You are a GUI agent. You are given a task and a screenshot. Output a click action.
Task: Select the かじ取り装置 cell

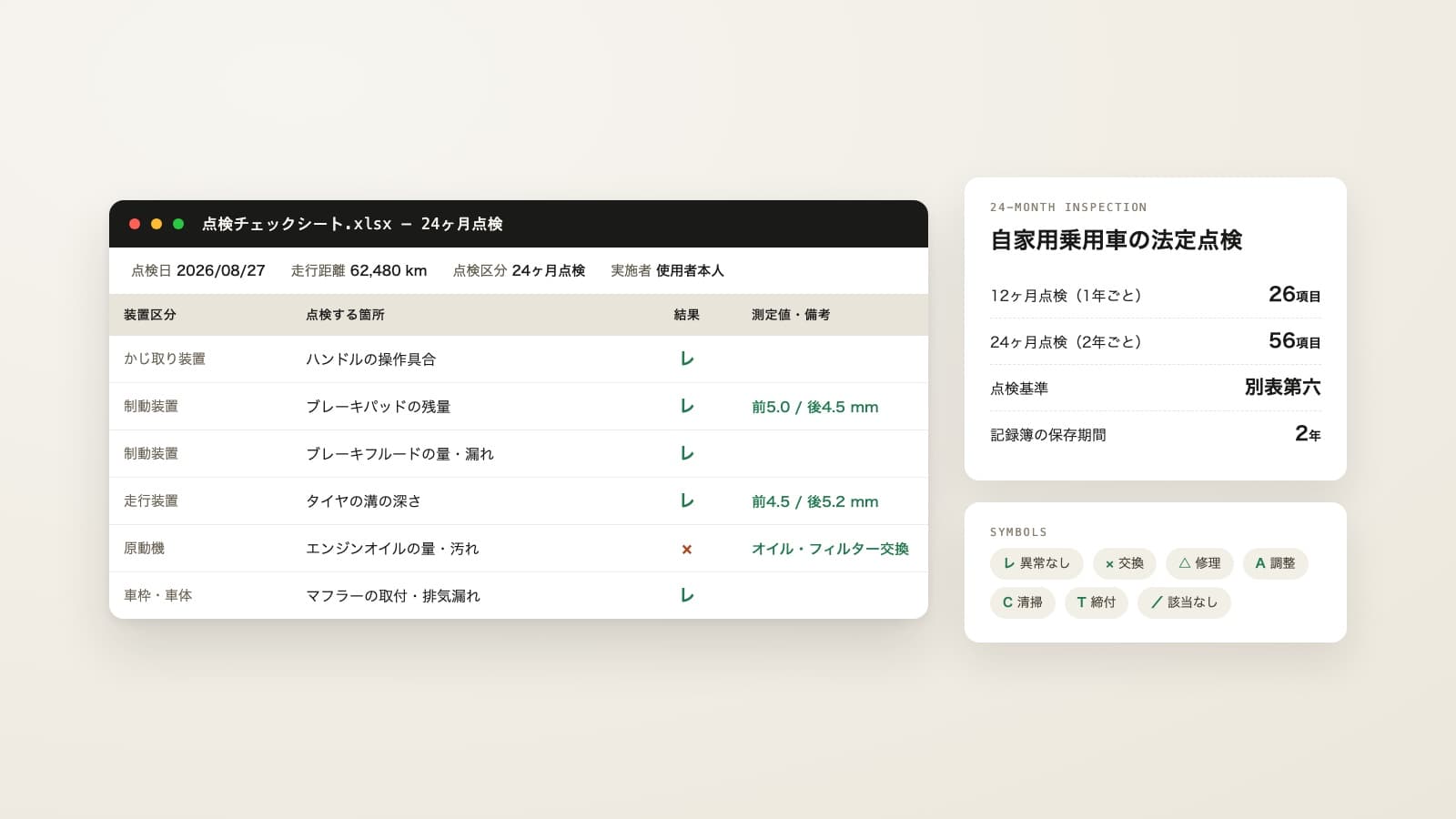165,359
